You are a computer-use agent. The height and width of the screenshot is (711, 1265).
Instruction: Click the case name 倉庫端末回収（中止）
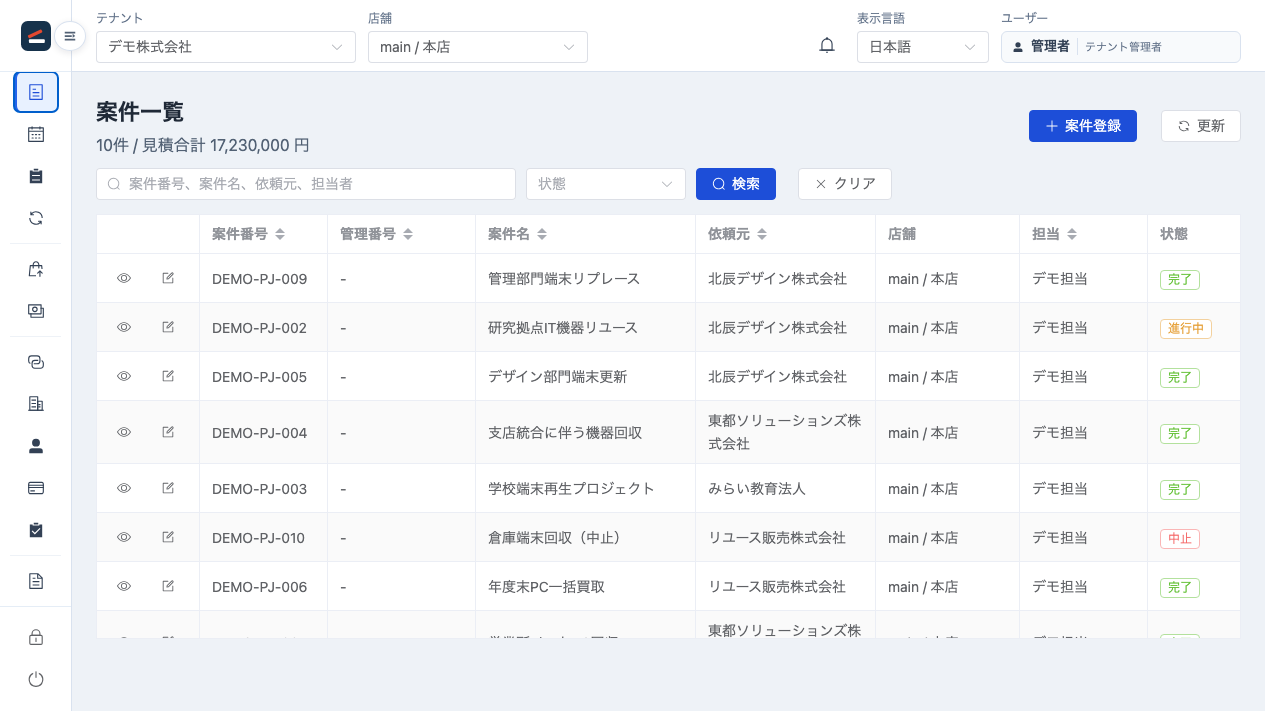[x=557, y=538]
